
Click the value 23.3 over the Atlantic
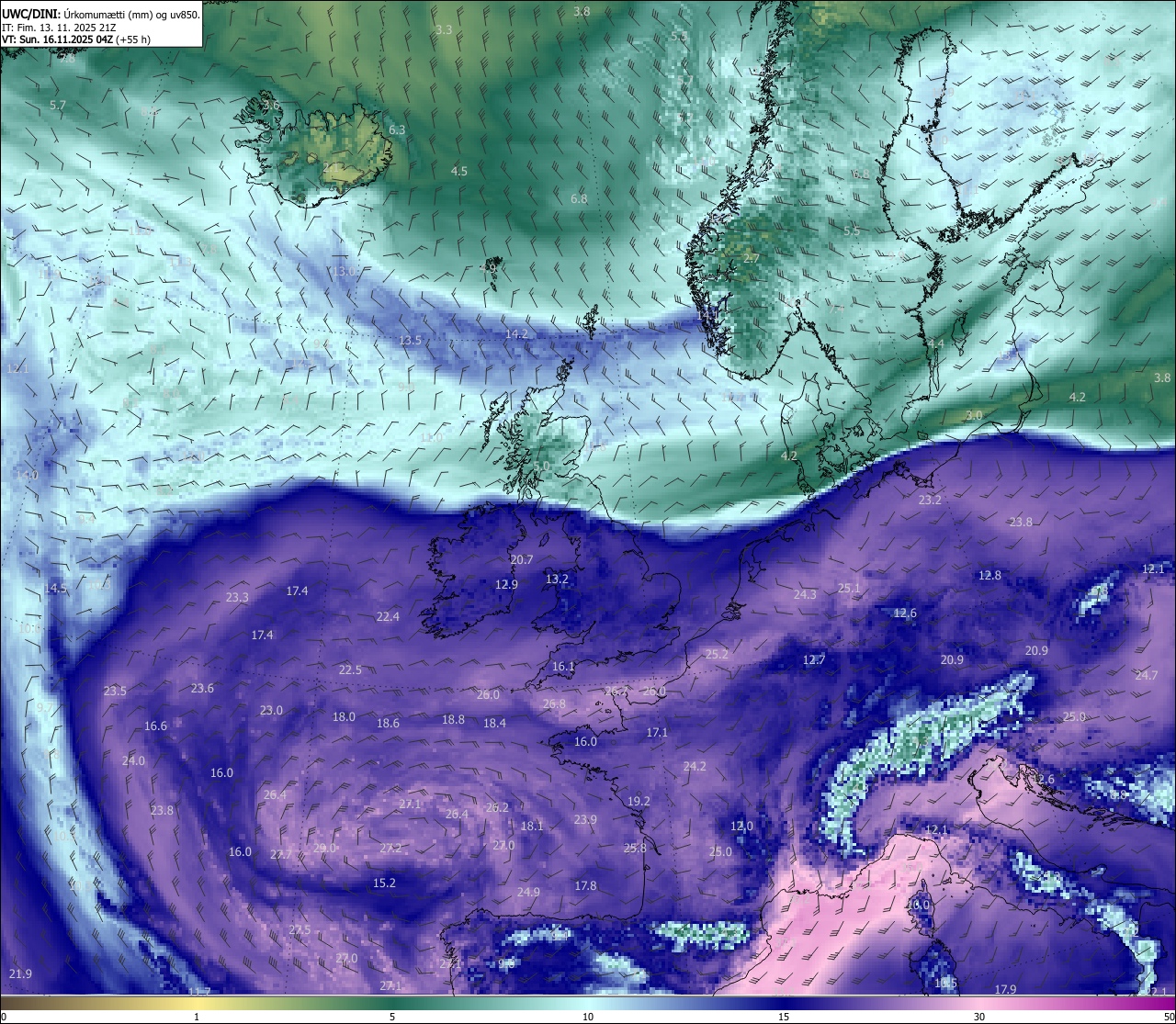[x=237, y=597]
